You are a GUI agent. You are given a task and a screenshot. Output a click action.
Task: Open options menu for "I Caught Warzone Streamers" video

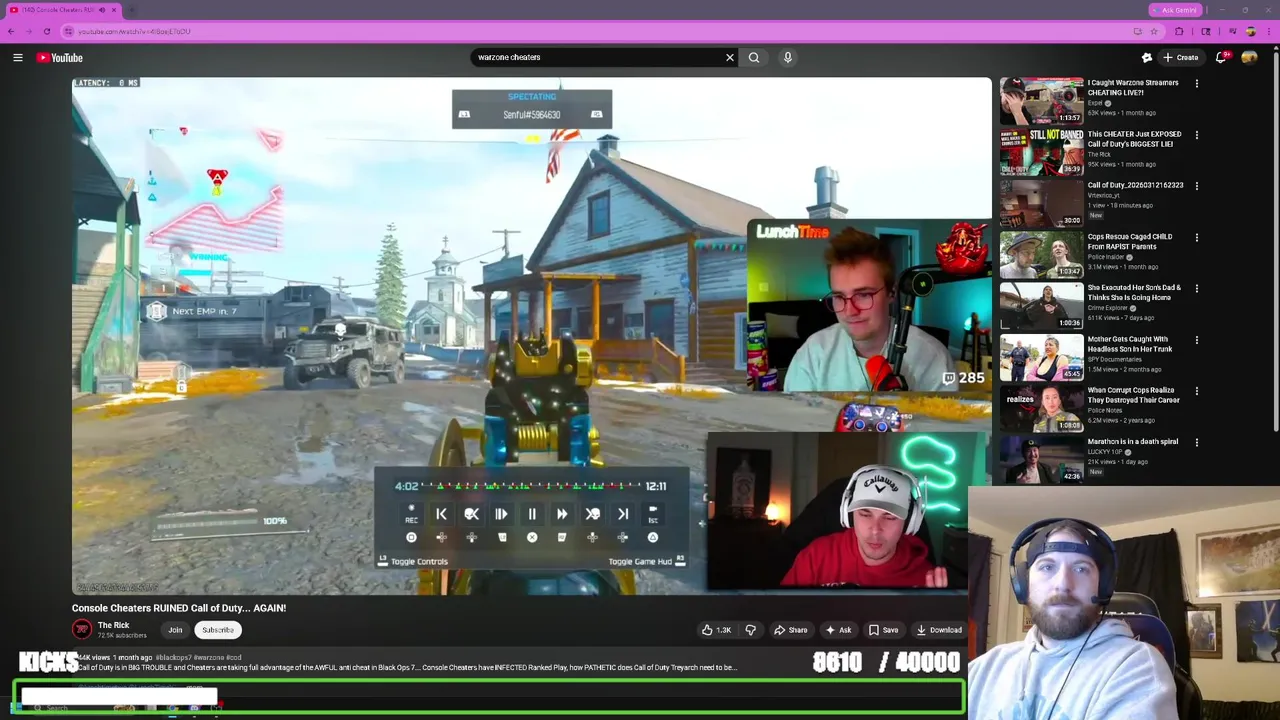1196,84
